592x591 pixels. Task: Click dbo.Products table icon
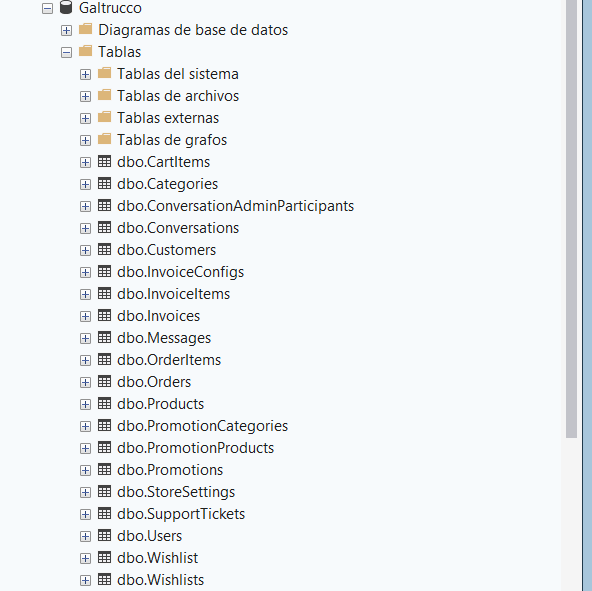pyautogui.click(x=105, y=403)
